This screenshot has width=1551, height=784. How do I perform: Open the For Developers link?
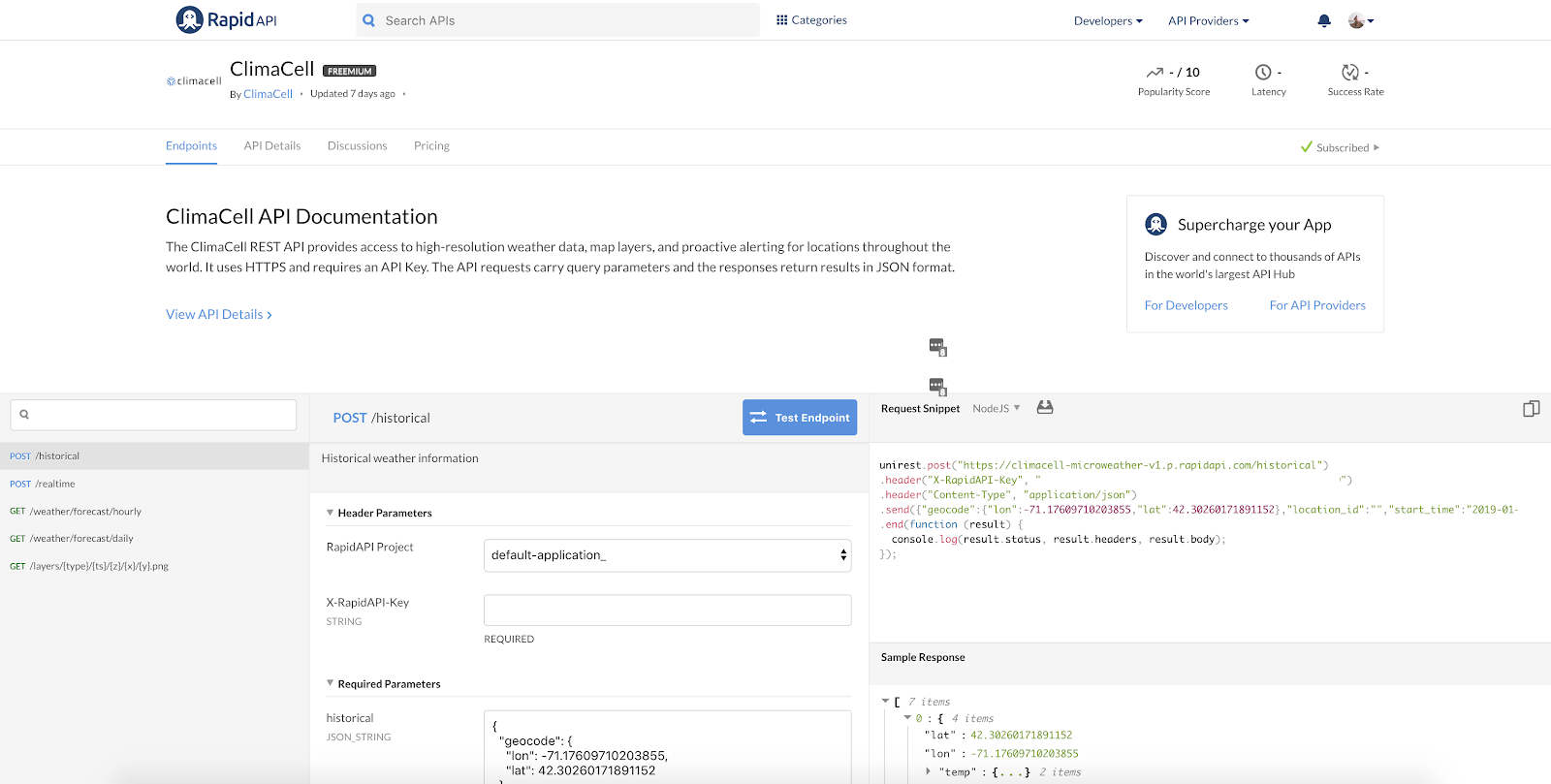click(x=1186, y=305)
